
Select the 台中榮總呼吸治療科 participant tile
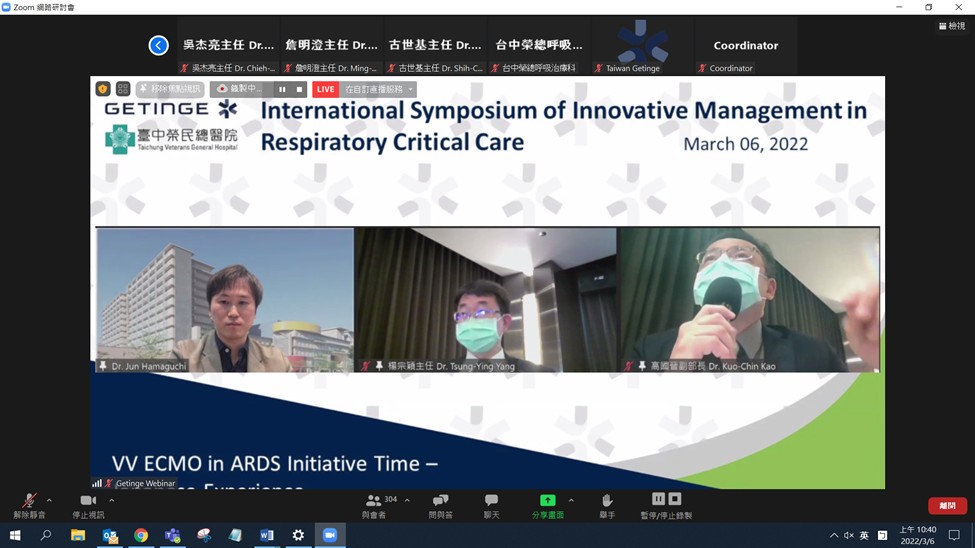point(539,45)
